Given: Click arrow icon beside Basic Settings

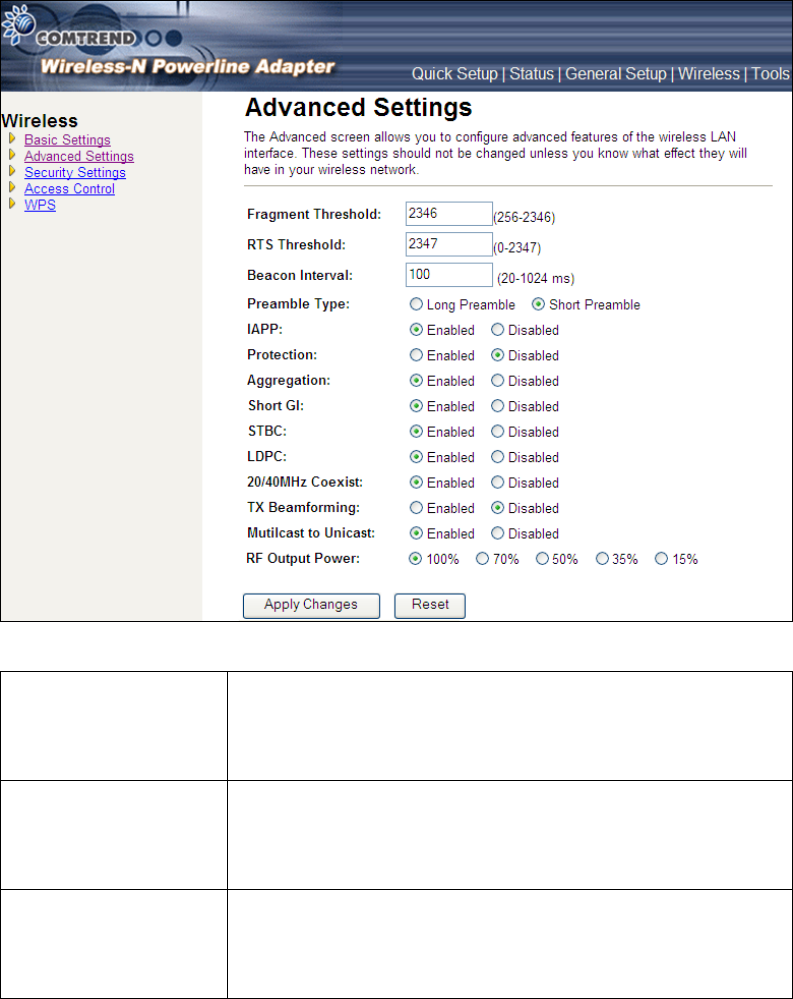Looking at the screenshot, I should (12, 138).
